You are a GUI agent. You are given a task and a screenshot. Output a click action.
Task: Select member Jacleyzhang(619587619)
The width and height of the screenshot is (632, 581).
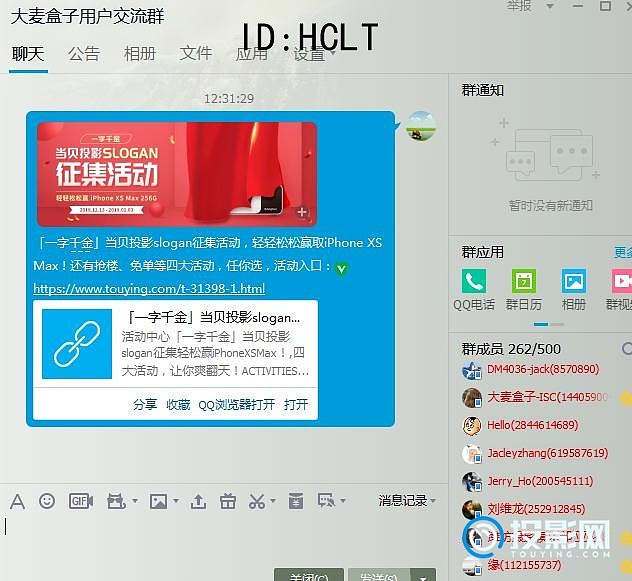547,454
